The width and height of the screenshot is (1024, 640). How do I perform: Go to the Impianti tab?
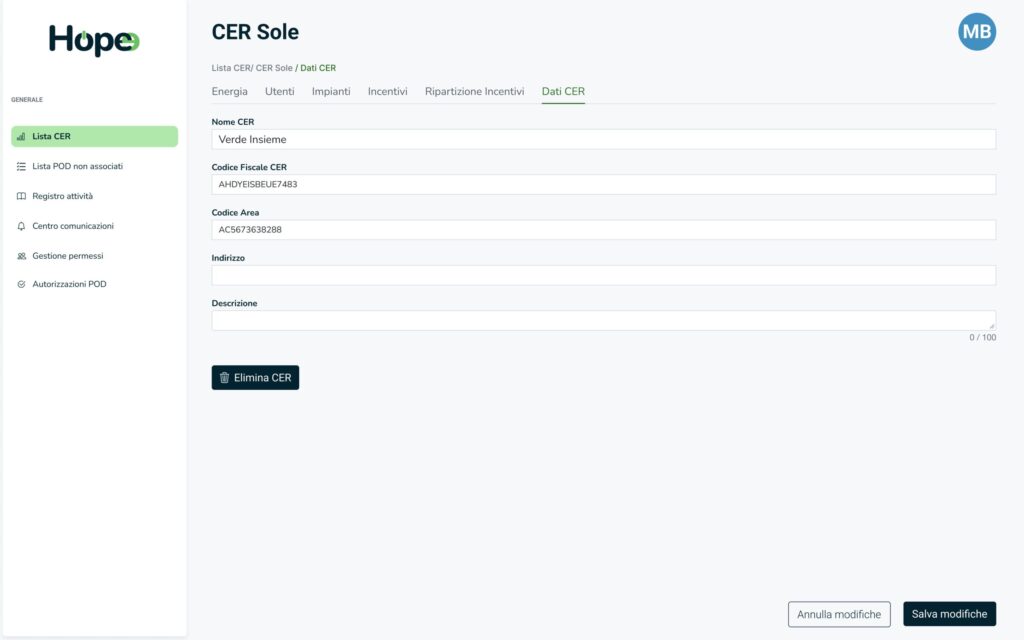331,91
